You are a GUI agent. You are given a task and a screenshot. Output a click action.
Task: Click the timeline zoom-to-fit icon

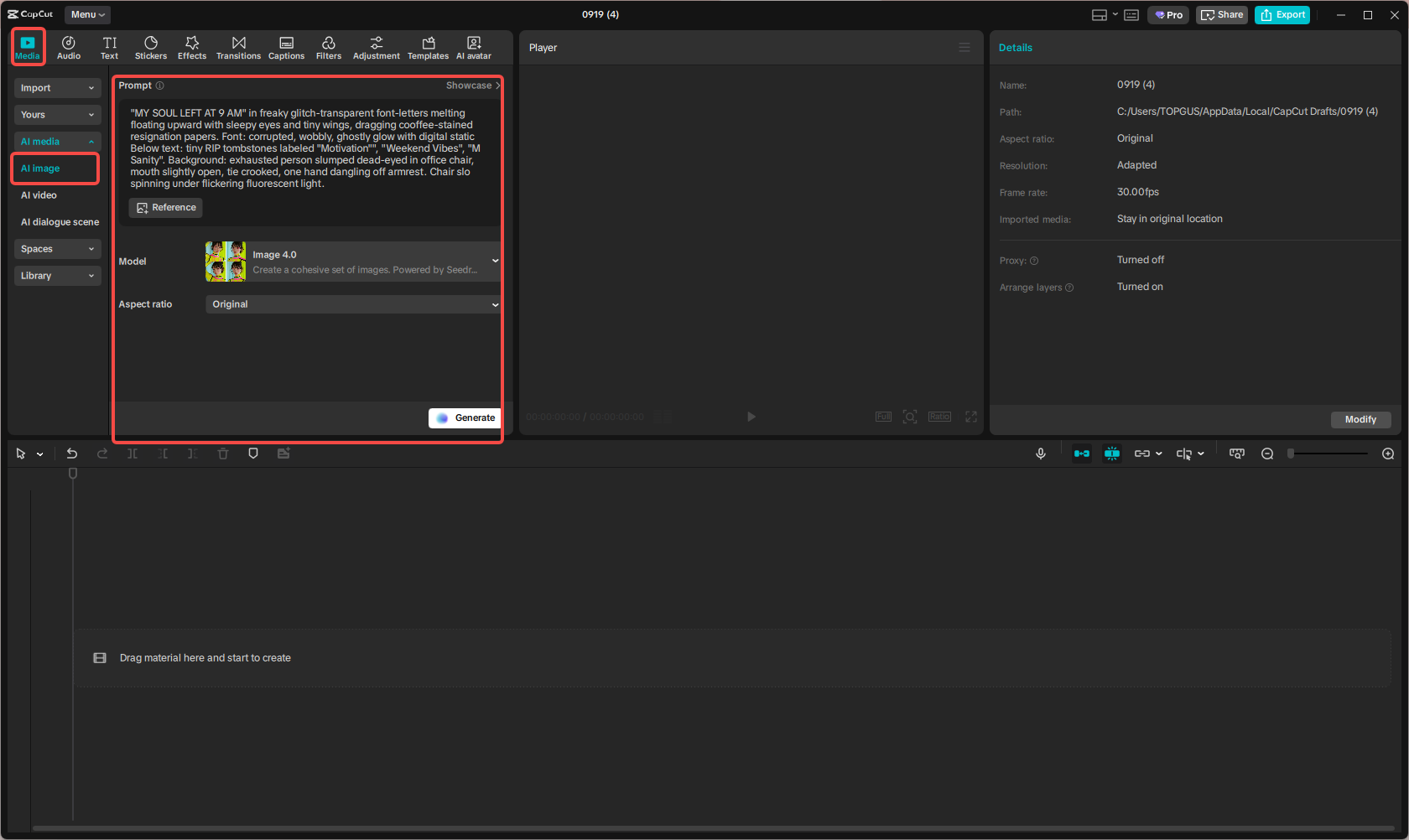1237,454
